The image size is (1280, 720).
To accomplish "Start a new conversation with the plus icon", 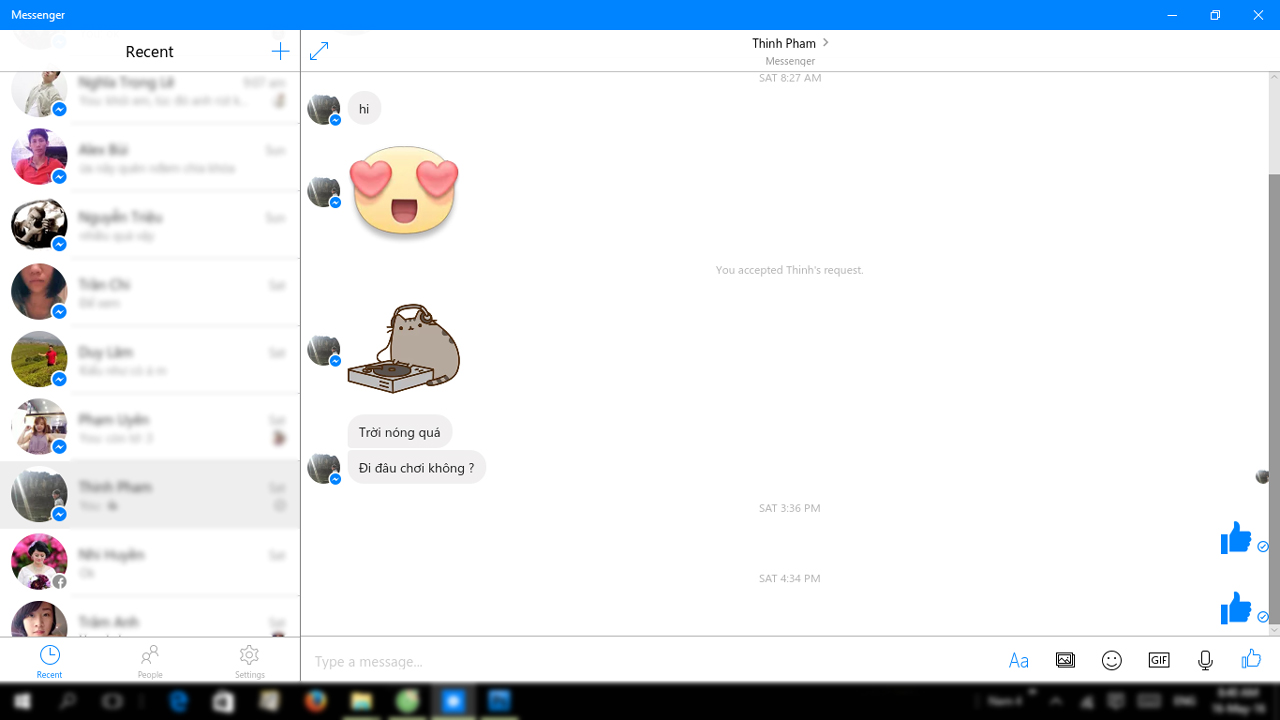I will tap(280, 51).
